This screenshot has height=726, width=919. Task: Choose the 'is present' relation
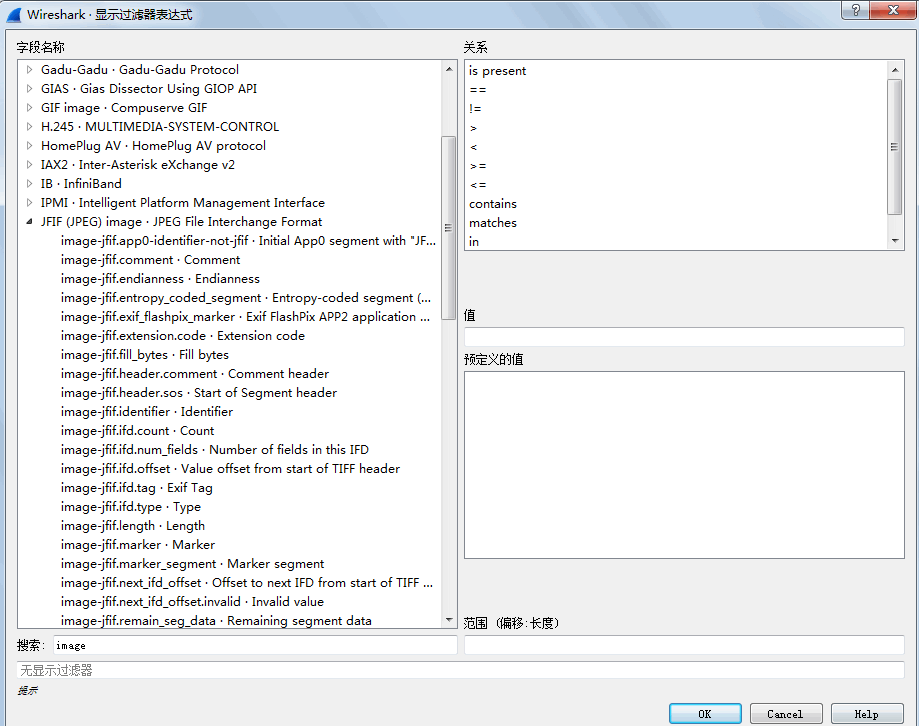[x=497, y=71]
